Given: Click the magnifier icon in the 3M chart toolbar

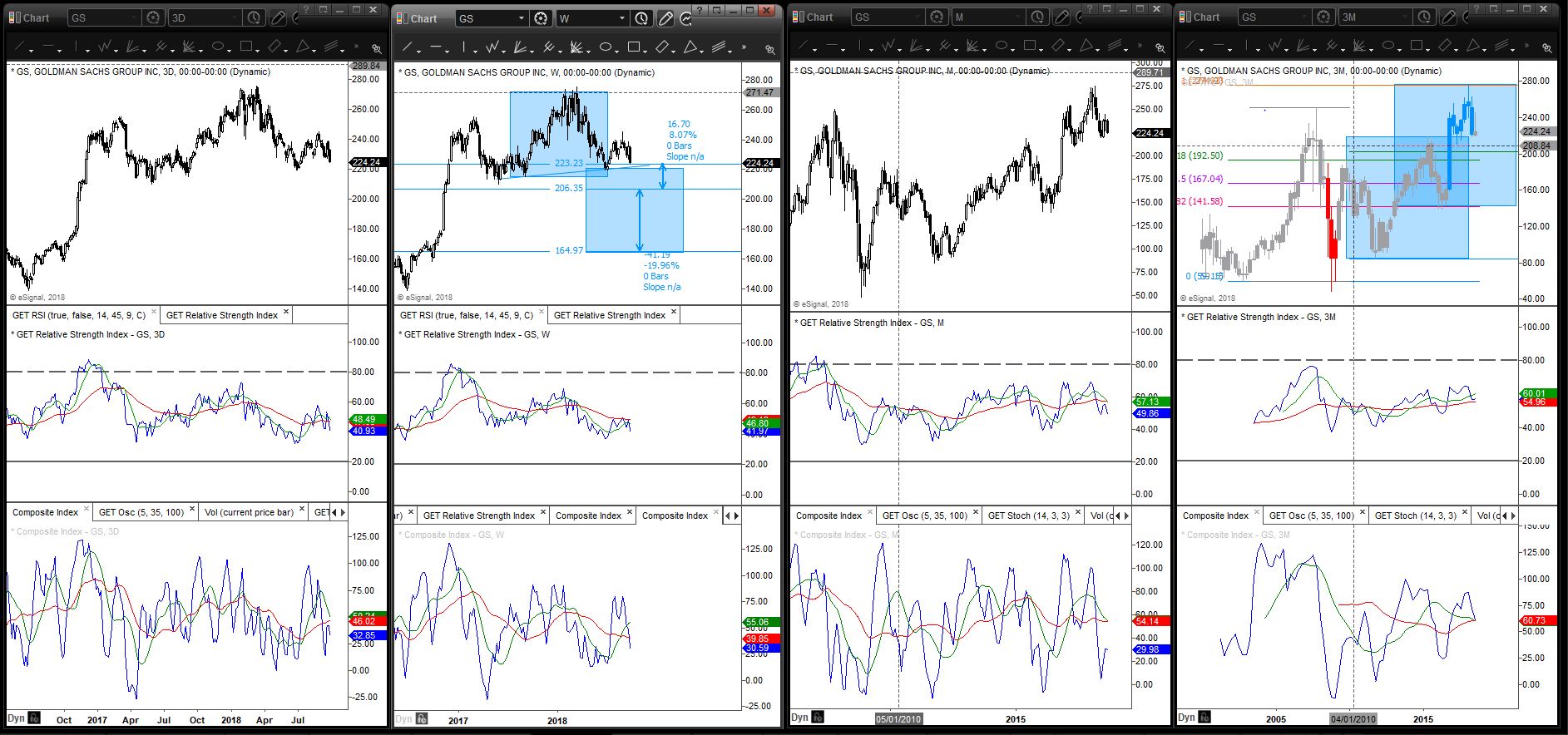Looking at the screenshot, I should (1548, 49).
